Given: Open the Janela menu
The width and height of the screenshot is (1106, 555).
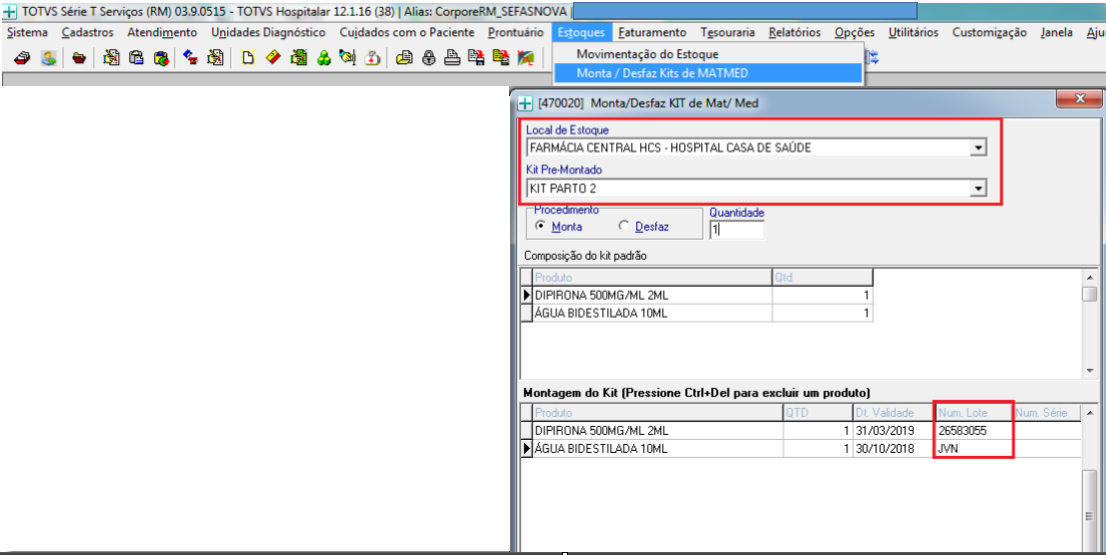Looking at the screenshot, I should click(1057, 32).
